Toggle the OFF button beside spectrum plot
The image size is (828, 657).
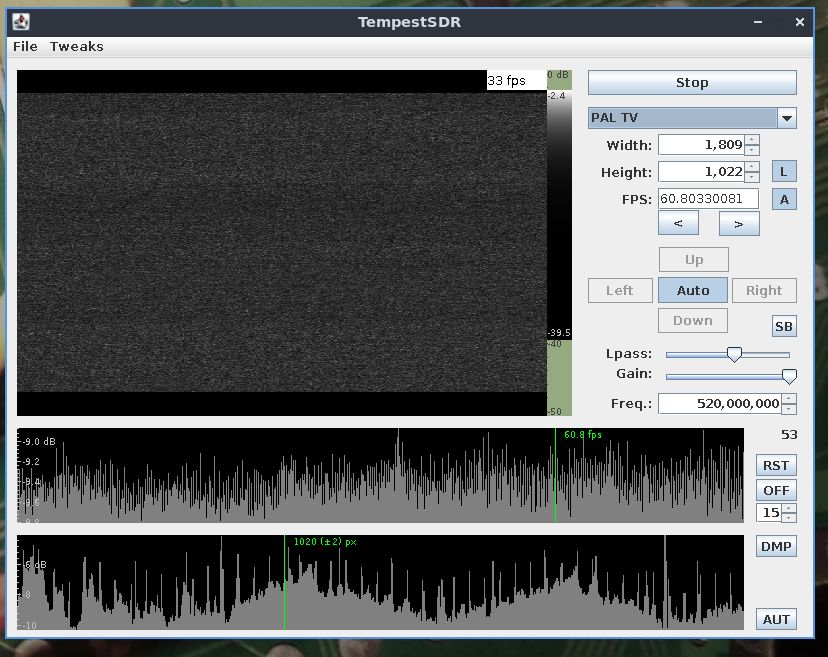(x=776, y=490)
